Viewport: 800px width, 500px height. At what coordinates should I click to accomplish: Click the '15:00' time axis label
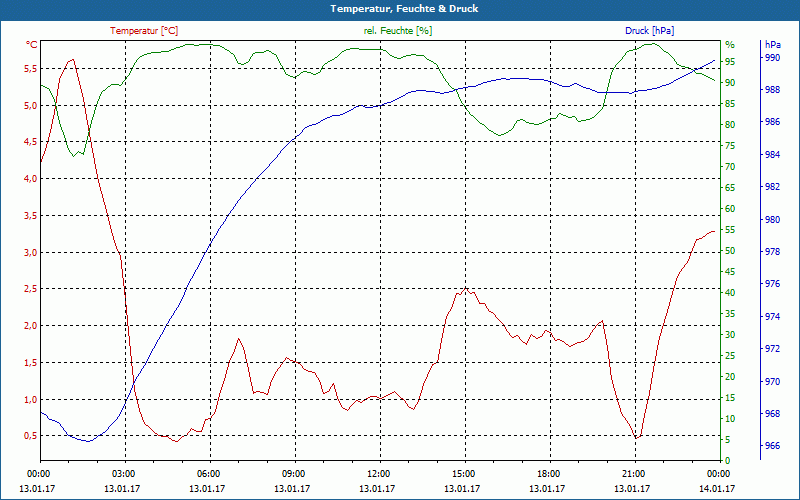pyautogui.click(x=462, y=473)
